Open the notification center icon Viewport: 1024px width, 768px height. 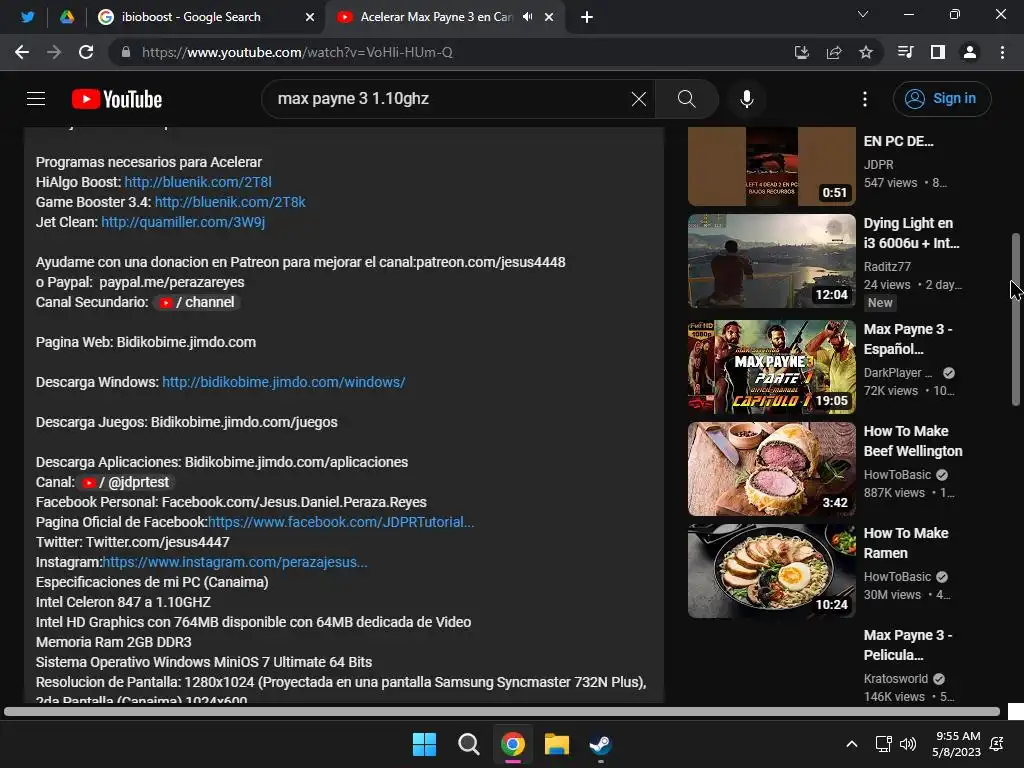pos(997,744)
